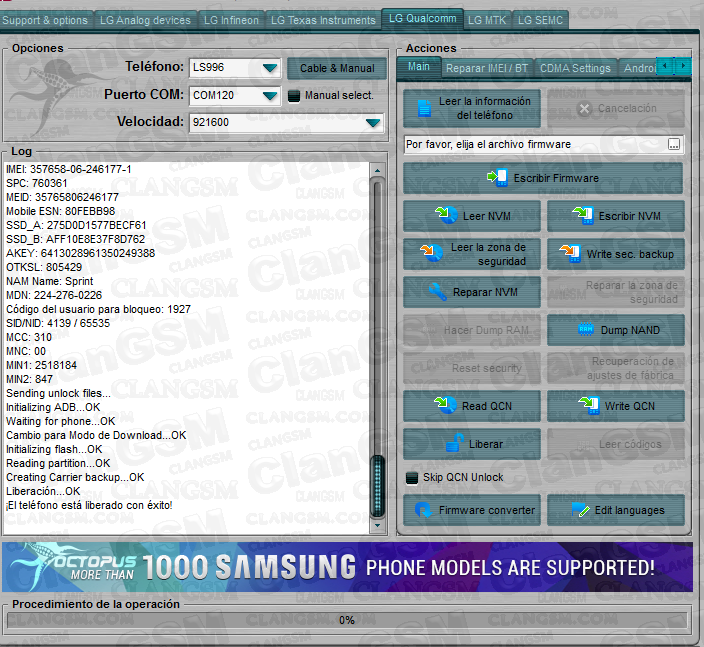This screenshot has width=704, height=647.
Task: Click the Samsung phone models banner
Action: [x=347, y=567]
